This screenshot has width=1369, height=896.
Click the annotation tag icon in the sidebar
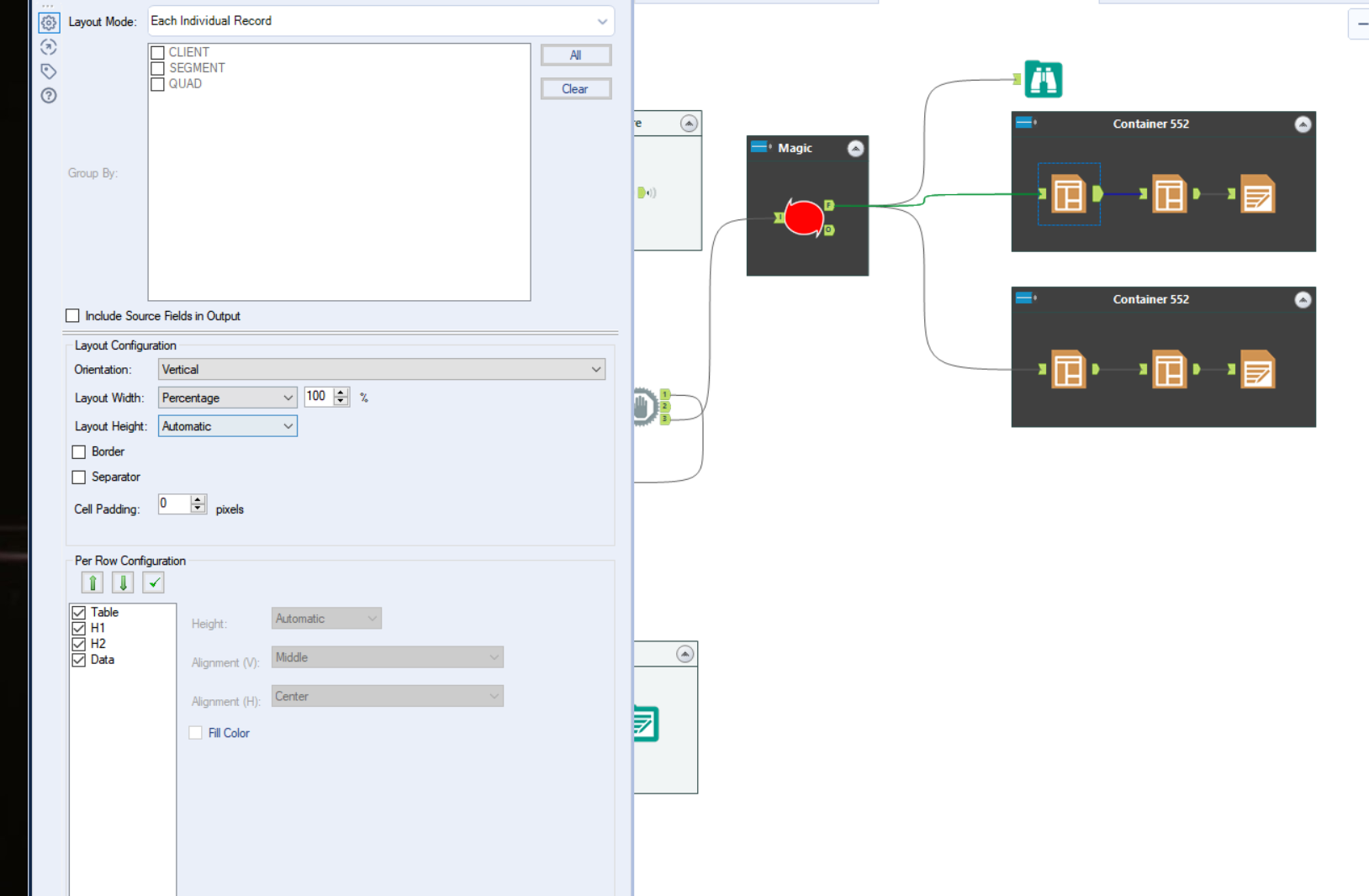48,71
